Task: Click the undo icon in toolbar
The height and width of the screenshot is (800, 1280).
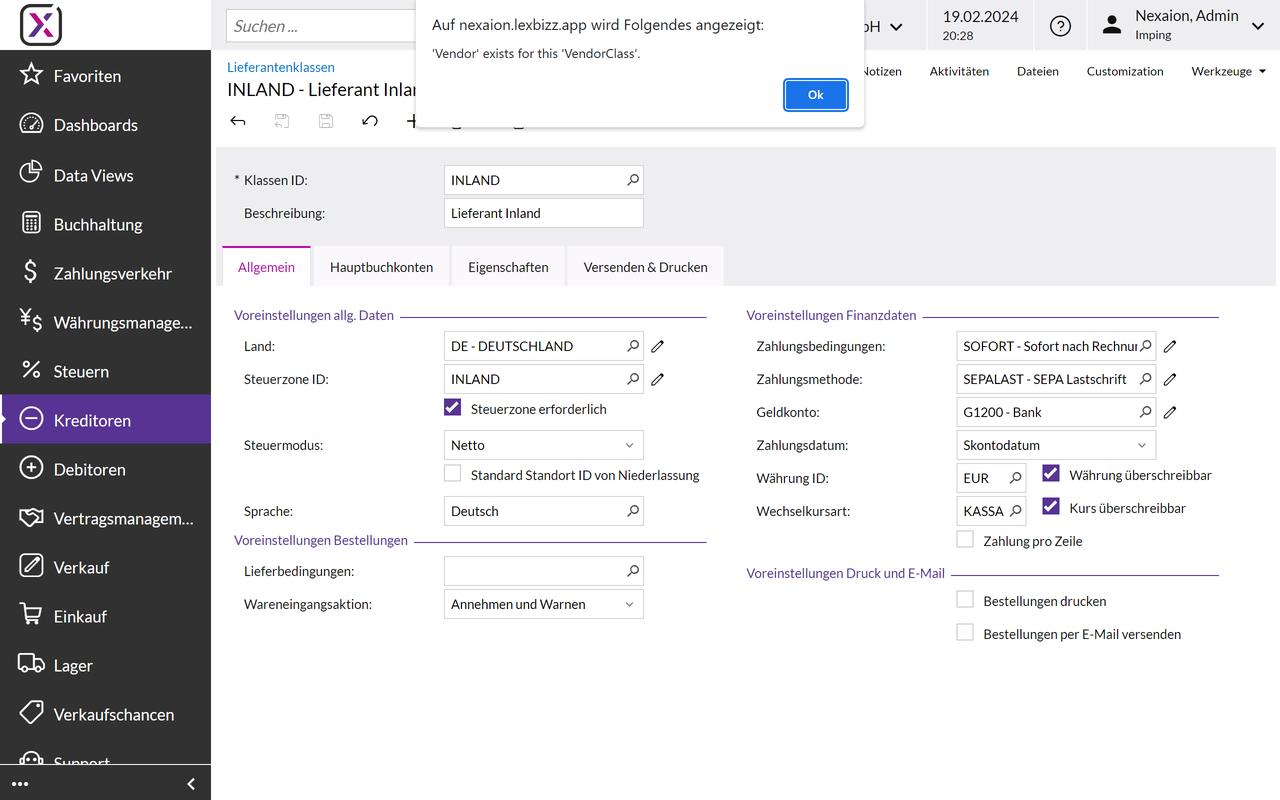Action: click(x=370, y=121)
